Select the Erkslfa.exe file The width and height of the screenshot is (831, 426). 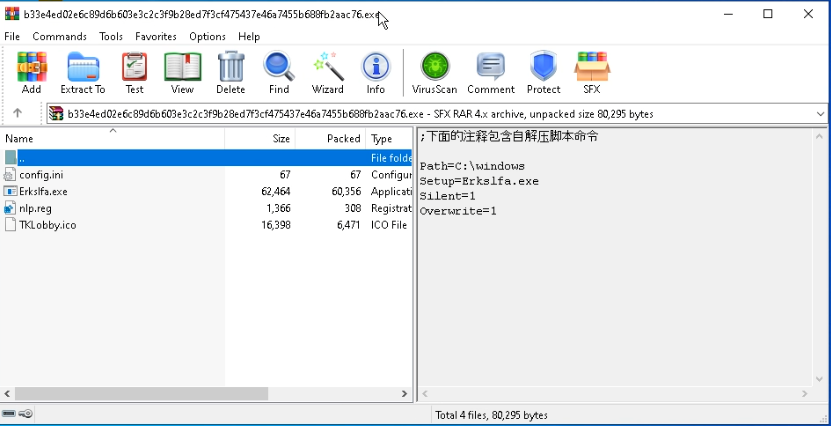click(x=43, y=191)
